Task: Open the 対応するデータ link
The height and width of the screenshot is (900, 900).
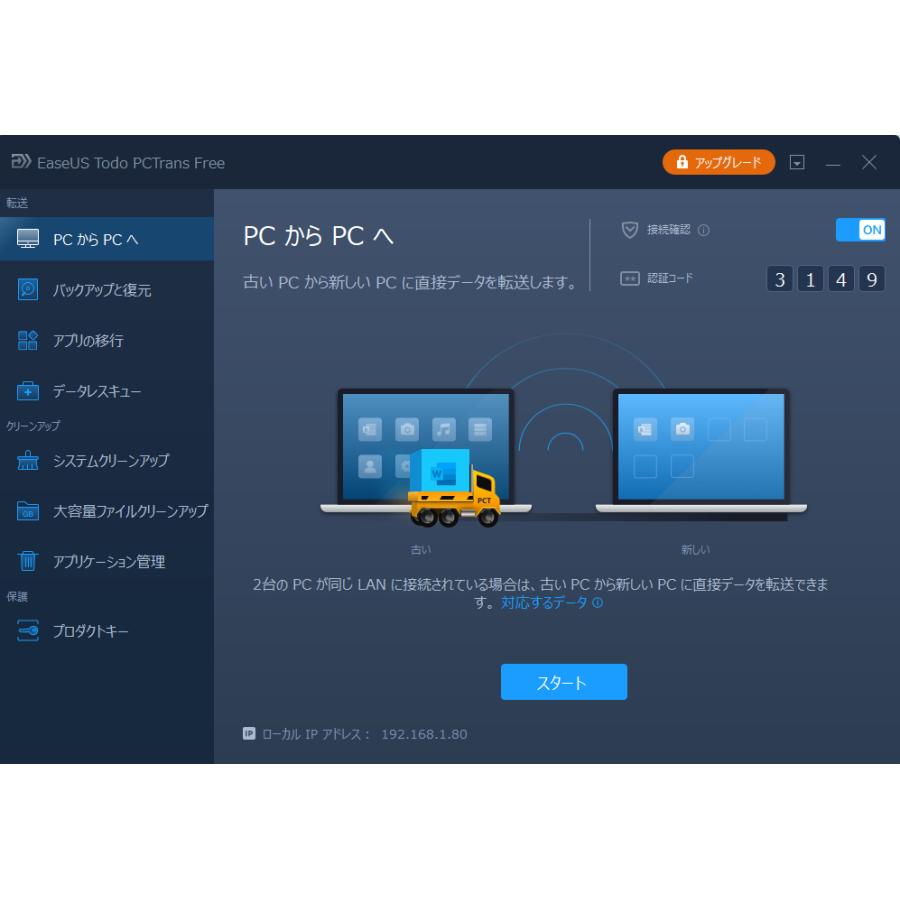Action: pyautogui.click(x=544, y=602)
